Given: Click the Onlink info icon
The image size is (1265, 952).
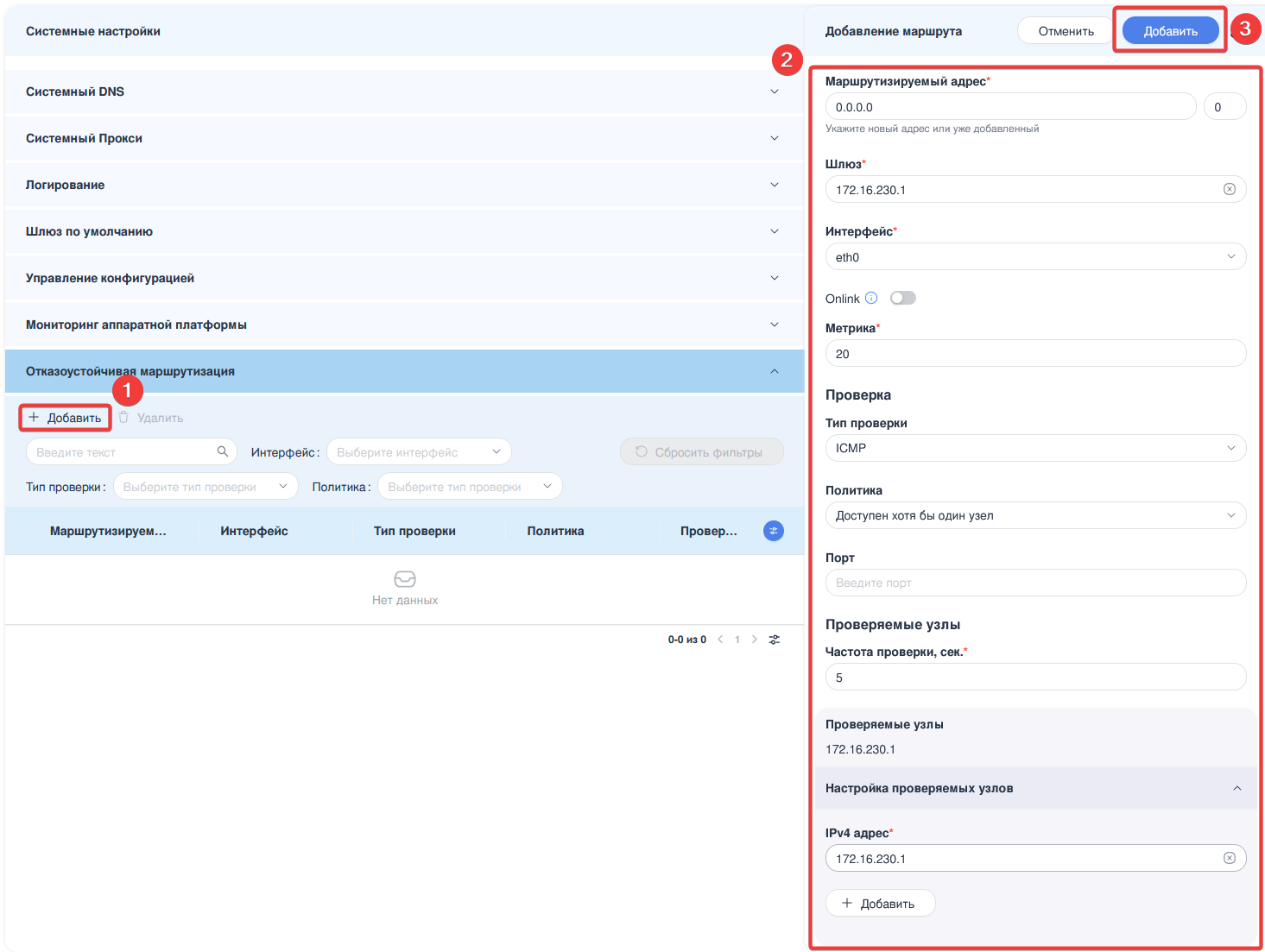Looking at the screenshot, I should [871, 298].
